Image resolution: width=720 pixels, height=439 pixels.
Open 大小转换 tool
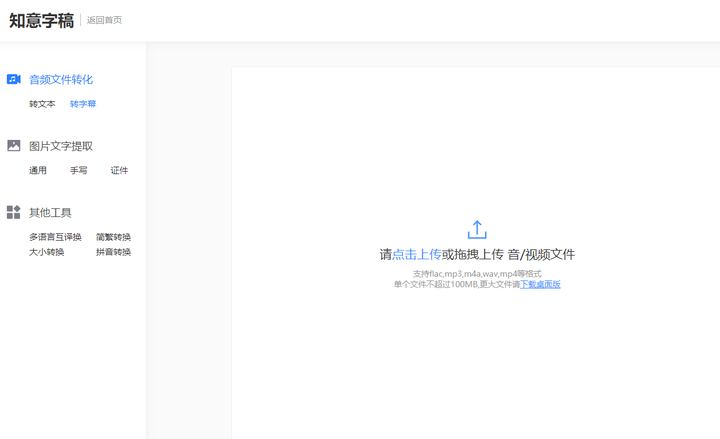[46, 252]
